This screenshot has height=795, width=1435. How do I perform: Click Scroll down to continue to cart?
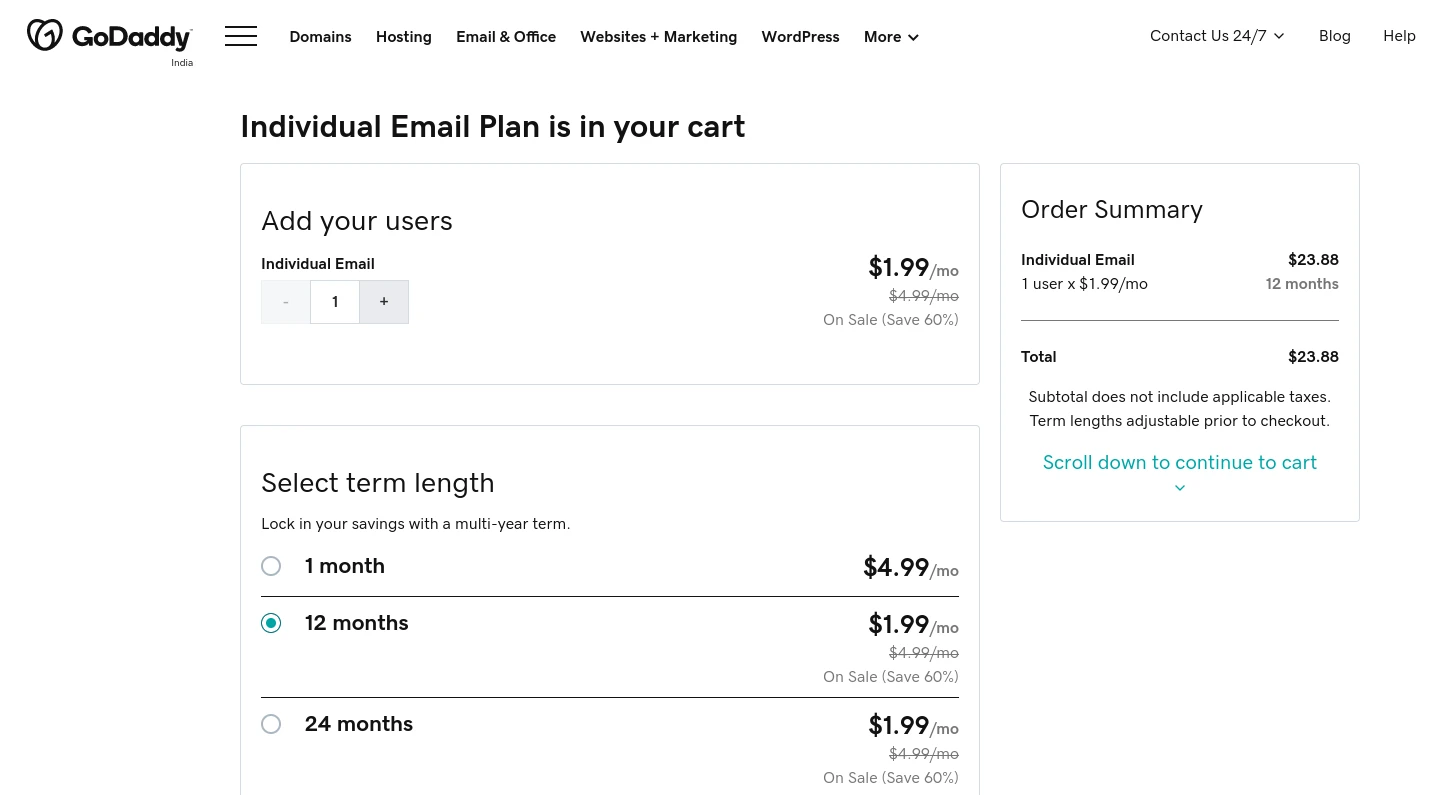1180,463
